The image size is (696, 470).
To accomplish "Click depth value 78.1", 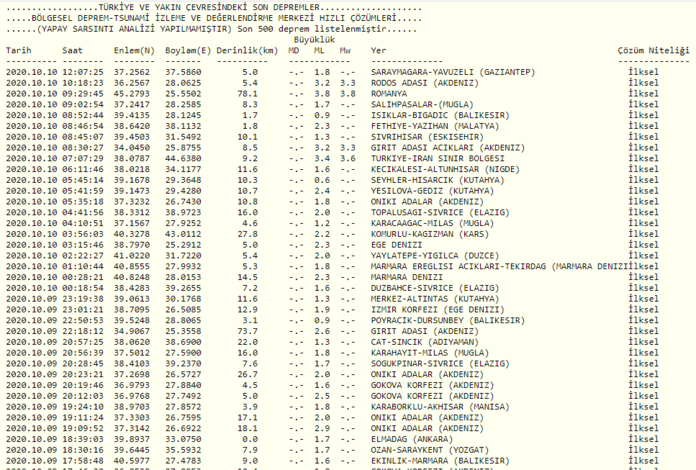I will [247, 94].
